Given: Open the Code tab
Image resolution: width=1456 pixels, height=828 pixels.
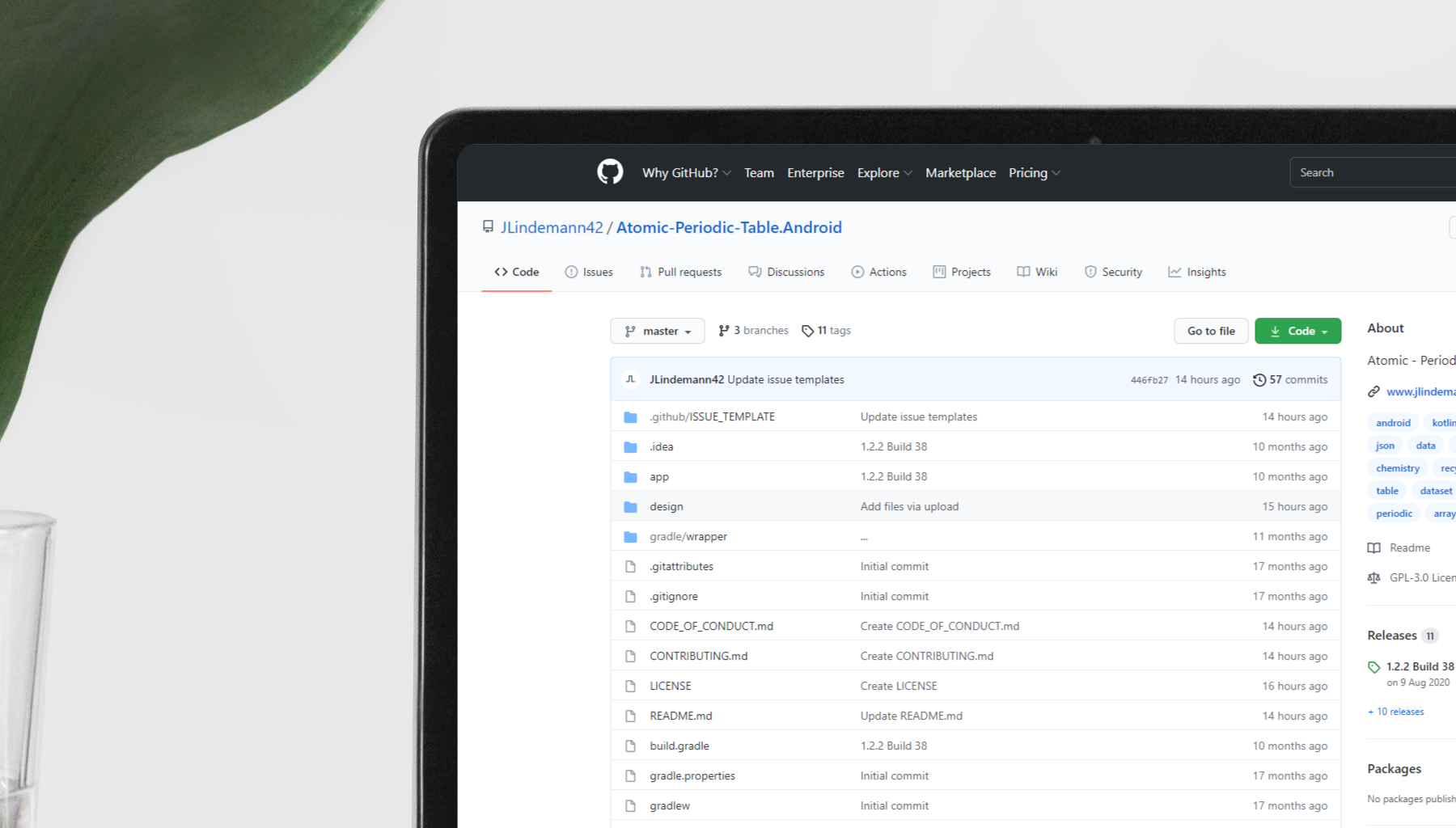Looking at the screenshot, I should click(517, 272).
